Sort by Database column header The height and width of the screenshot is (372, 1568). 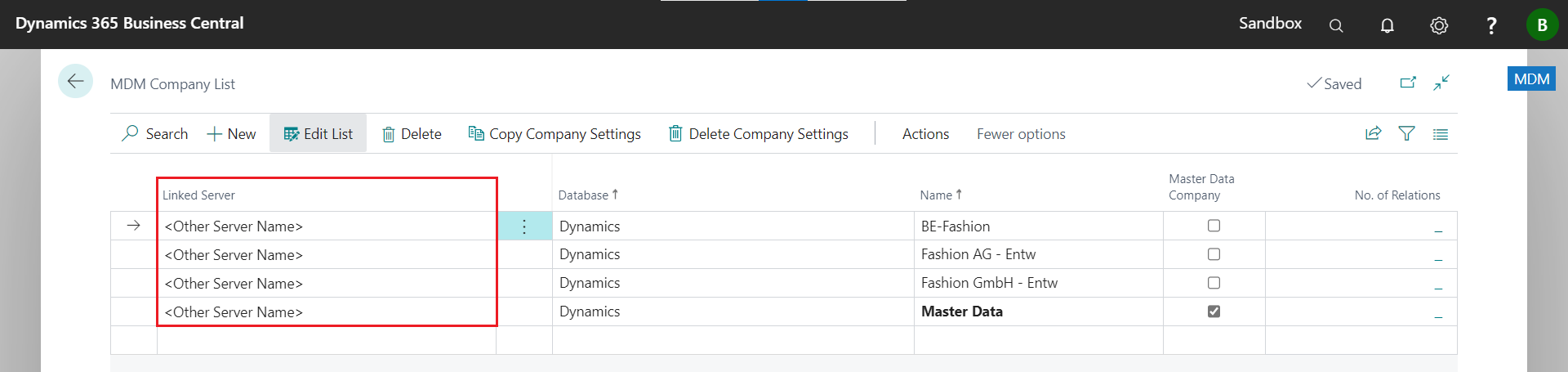click(588, 195)
